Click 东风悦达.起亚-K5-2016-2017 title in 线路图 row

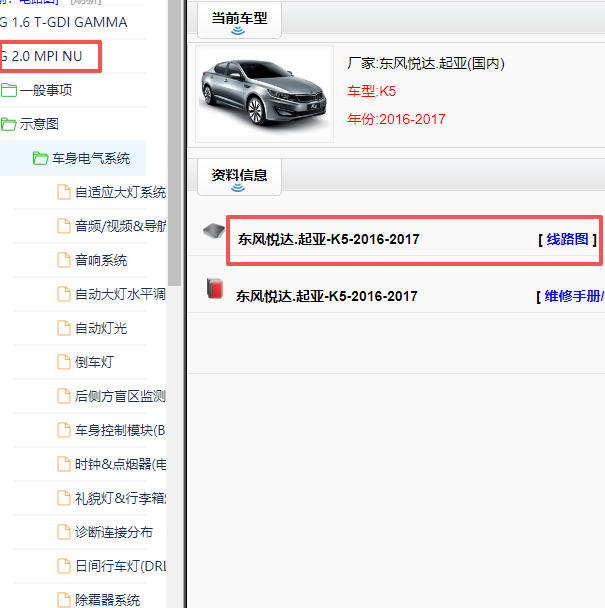pyautogui.click(x=328, y=239)
